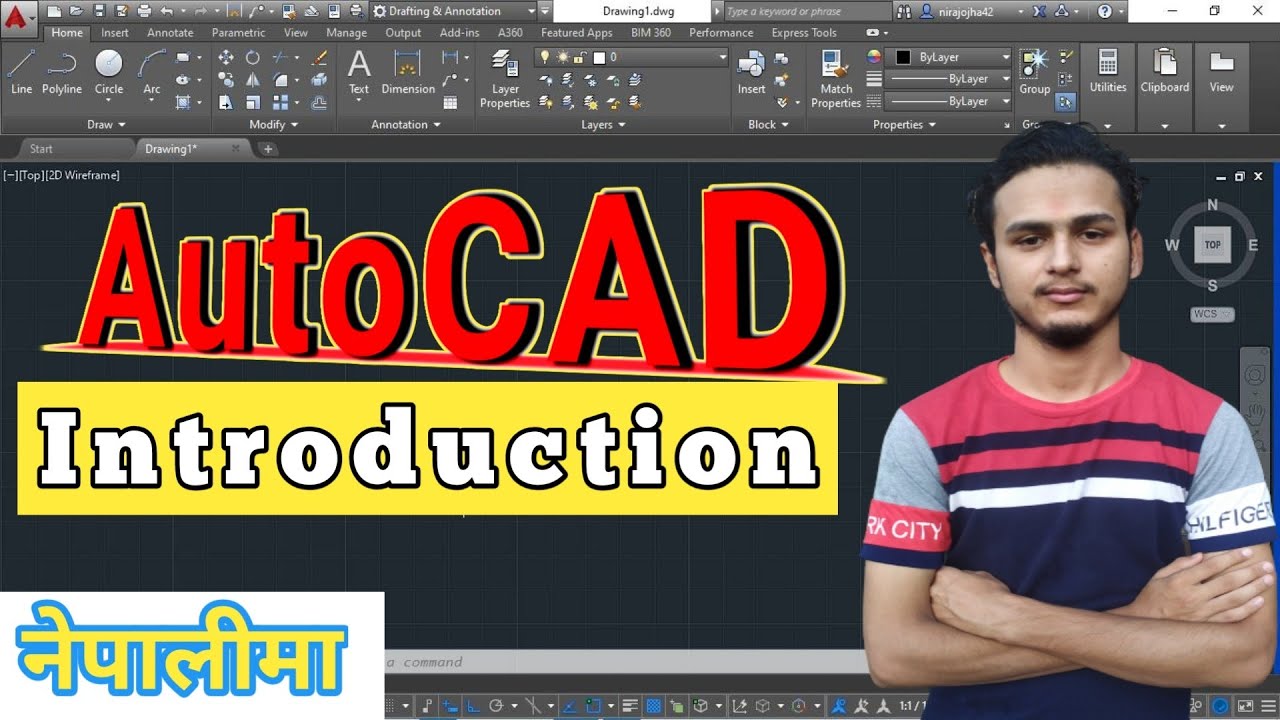Click the Save icon in quick access toolbar
The height and width of the screenshot is (720, 1280).
tap(98, 11)
